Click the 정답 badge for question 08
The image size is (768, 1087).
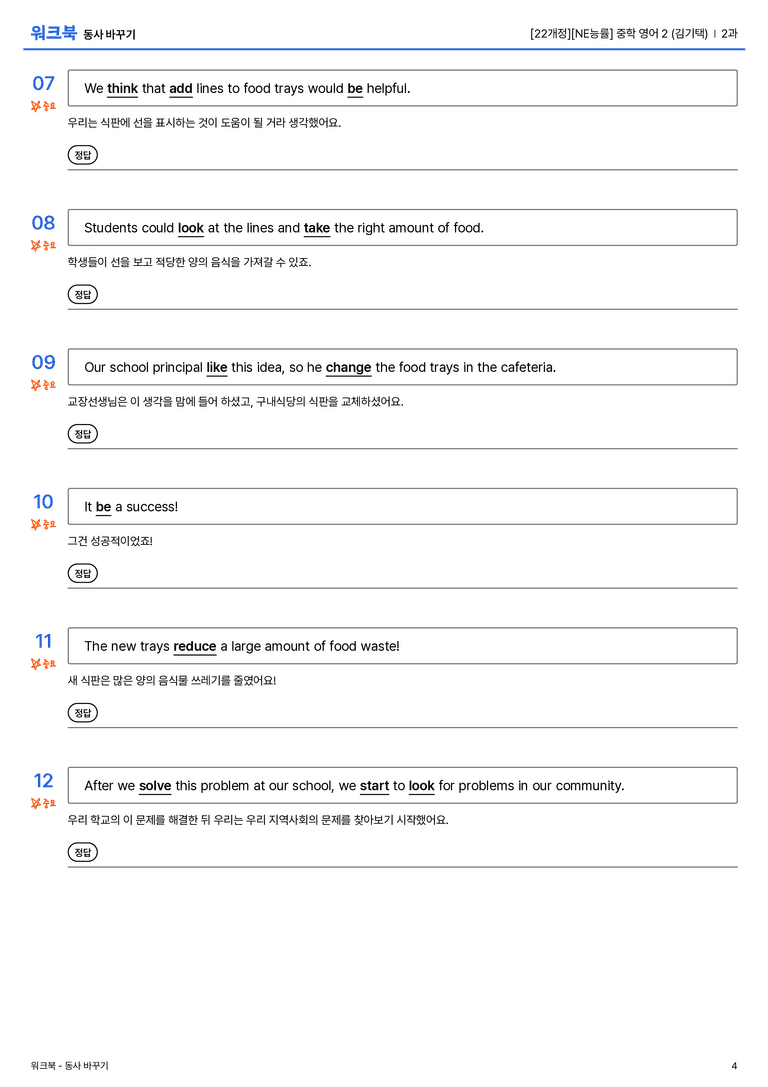tap(82, 295)
